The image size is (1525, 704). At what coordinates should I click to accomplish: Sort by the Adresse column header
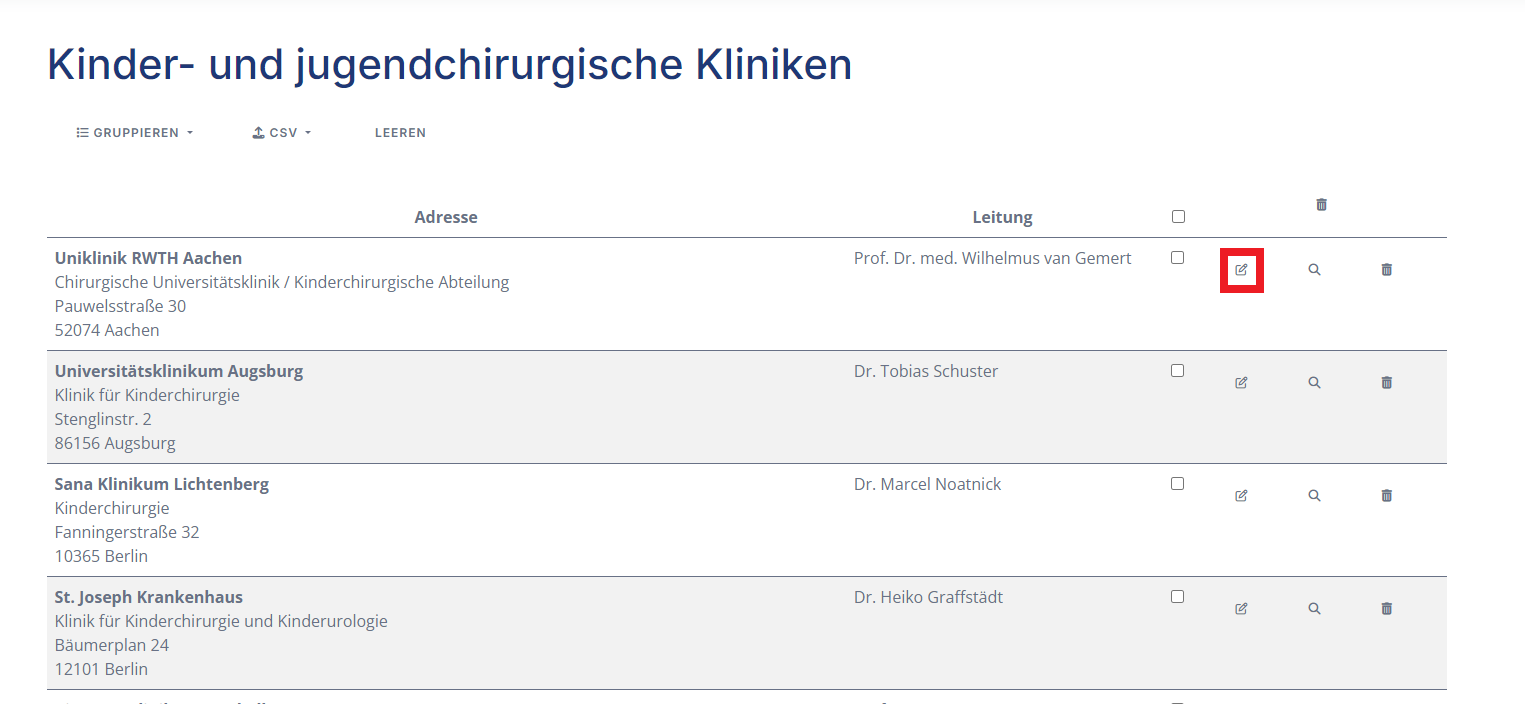click(446, 217)
